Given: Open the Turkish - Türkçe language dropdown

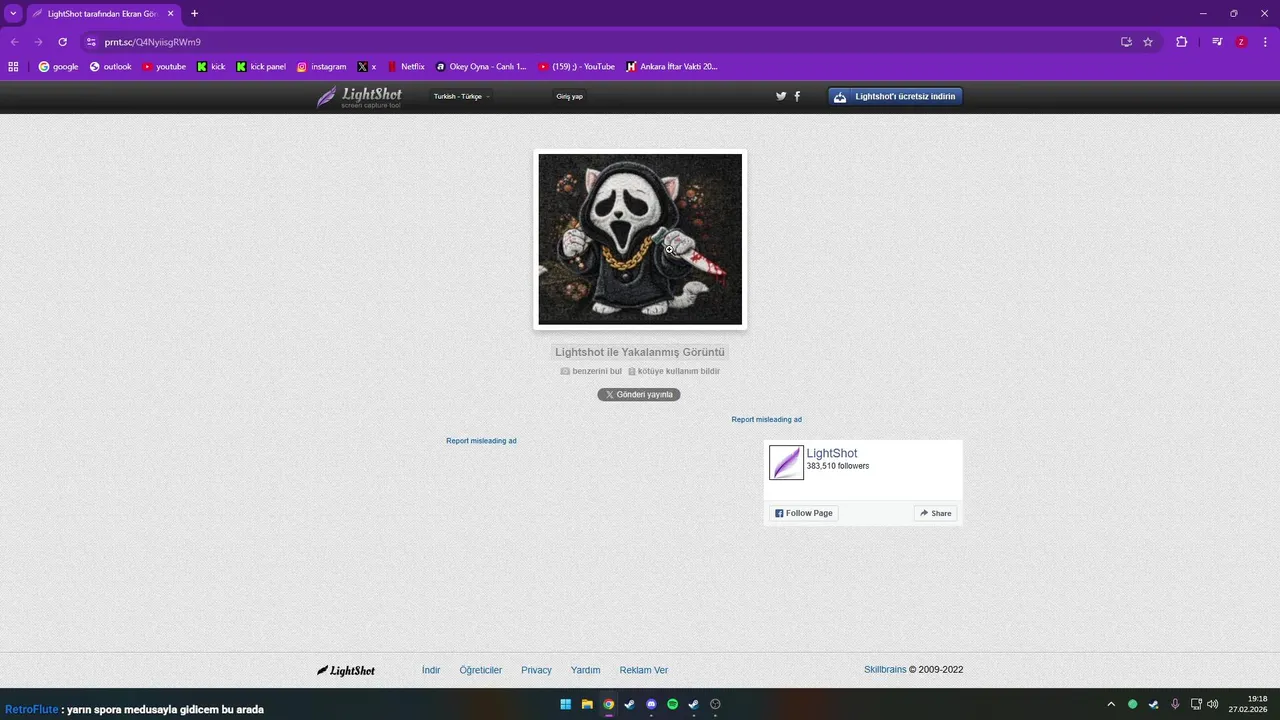Looking at the screenshot, I should pos(461,97).
